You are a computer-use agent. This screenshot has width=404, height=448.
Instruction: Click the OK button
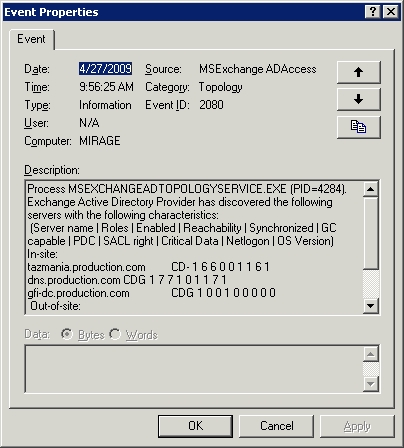195,426
